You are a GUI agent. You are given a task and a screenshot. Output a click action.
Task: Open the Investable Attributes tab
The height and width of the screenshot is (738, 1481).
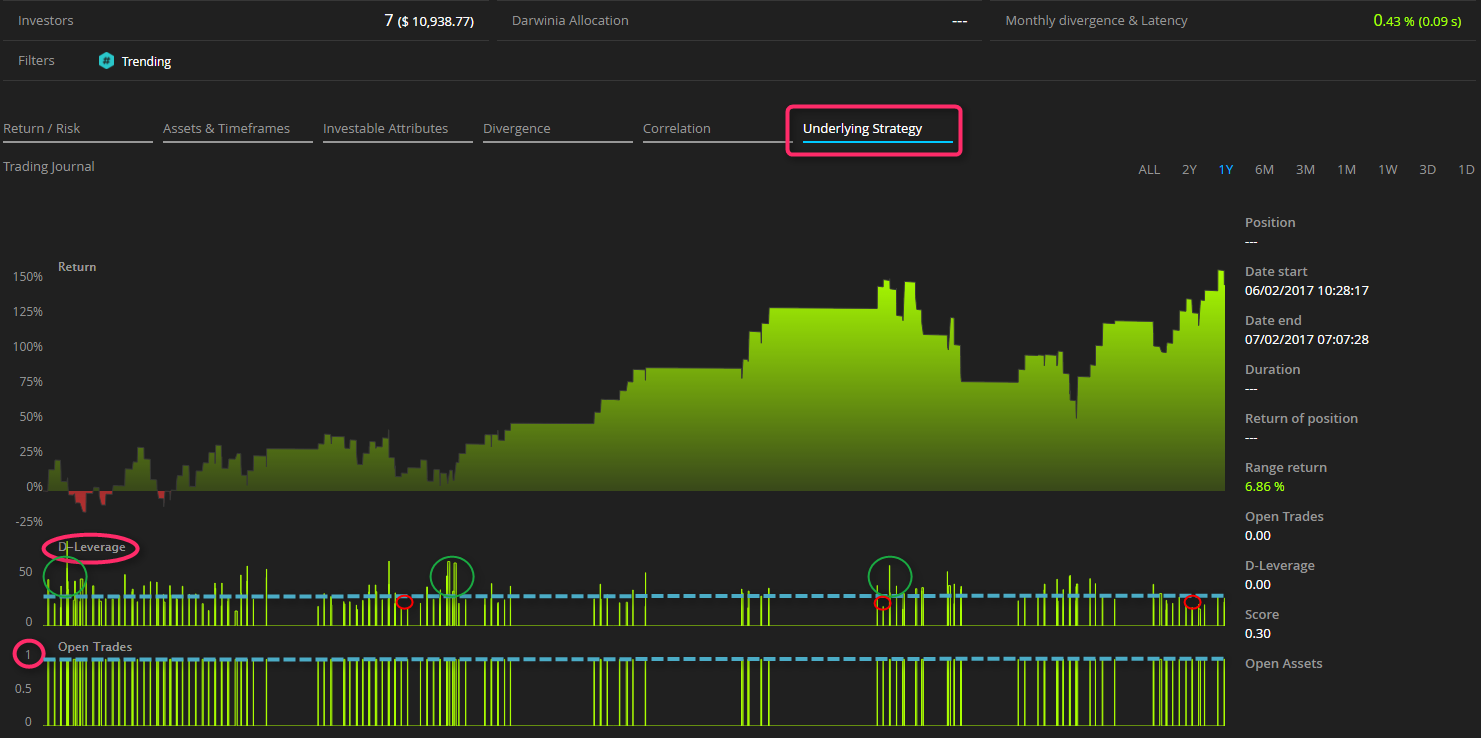tap(385, 129)
